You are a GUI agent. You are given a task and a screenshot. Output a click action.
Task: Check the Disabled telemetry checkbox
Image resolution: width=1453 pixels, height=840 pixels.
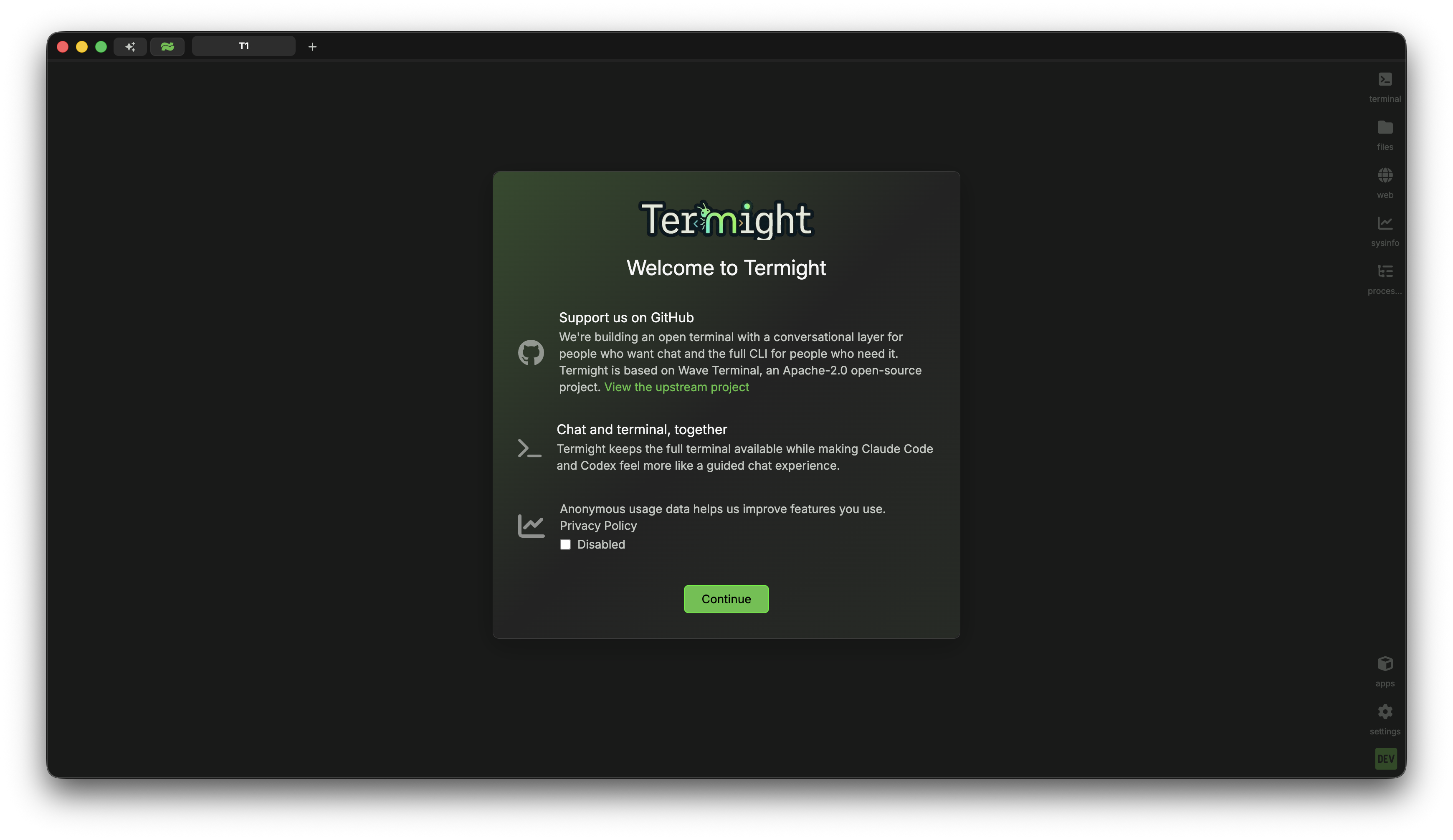click(565, 544)
